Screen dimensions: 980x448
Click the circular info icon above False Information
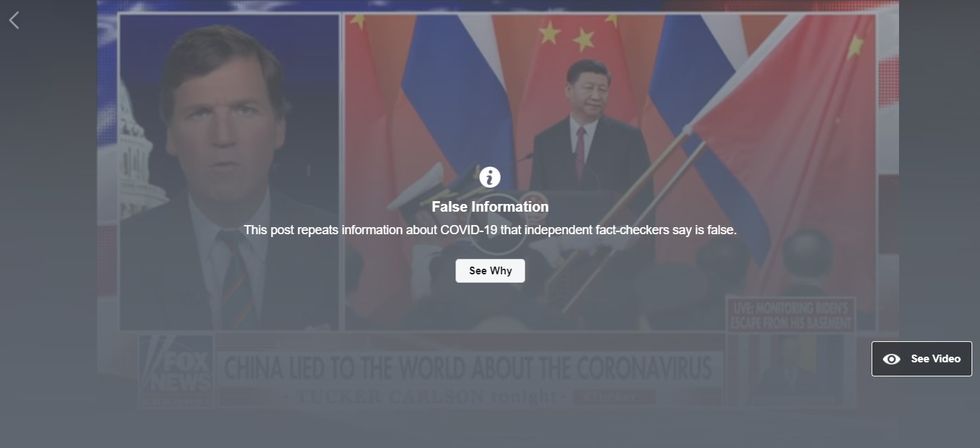490,177
